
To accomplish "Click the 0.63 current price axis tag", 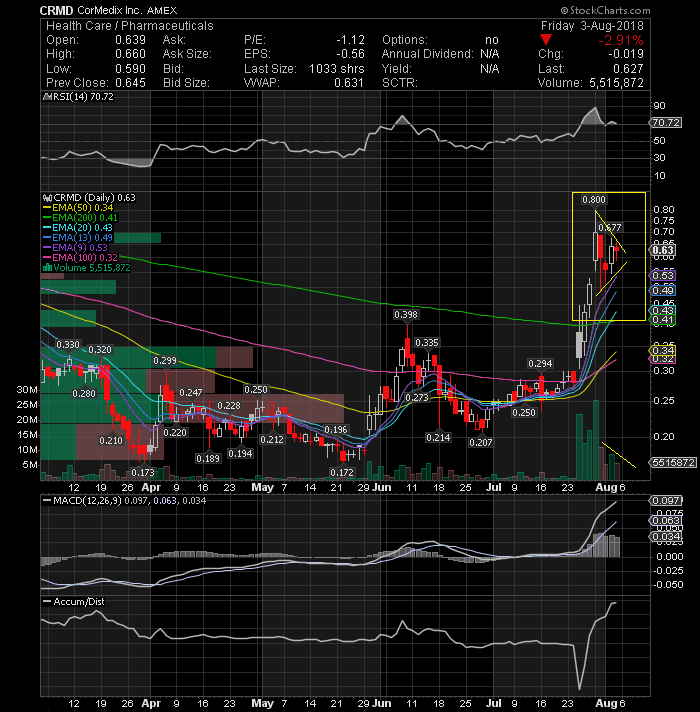I will [x=663, y=250].
